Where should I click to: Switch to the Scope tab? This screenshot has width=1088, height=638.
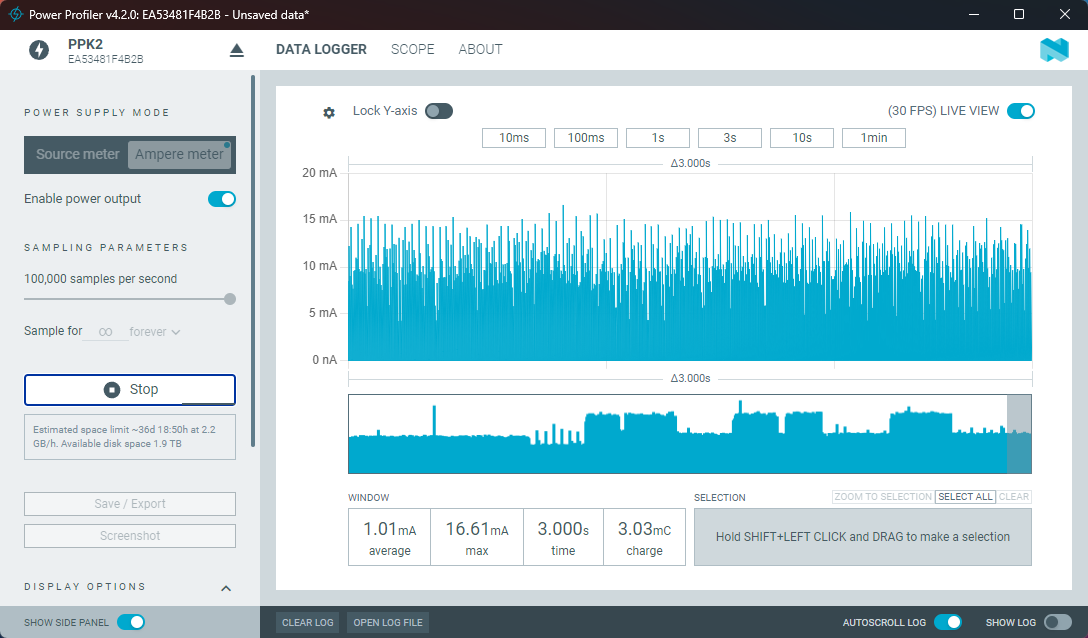[412, 49]
